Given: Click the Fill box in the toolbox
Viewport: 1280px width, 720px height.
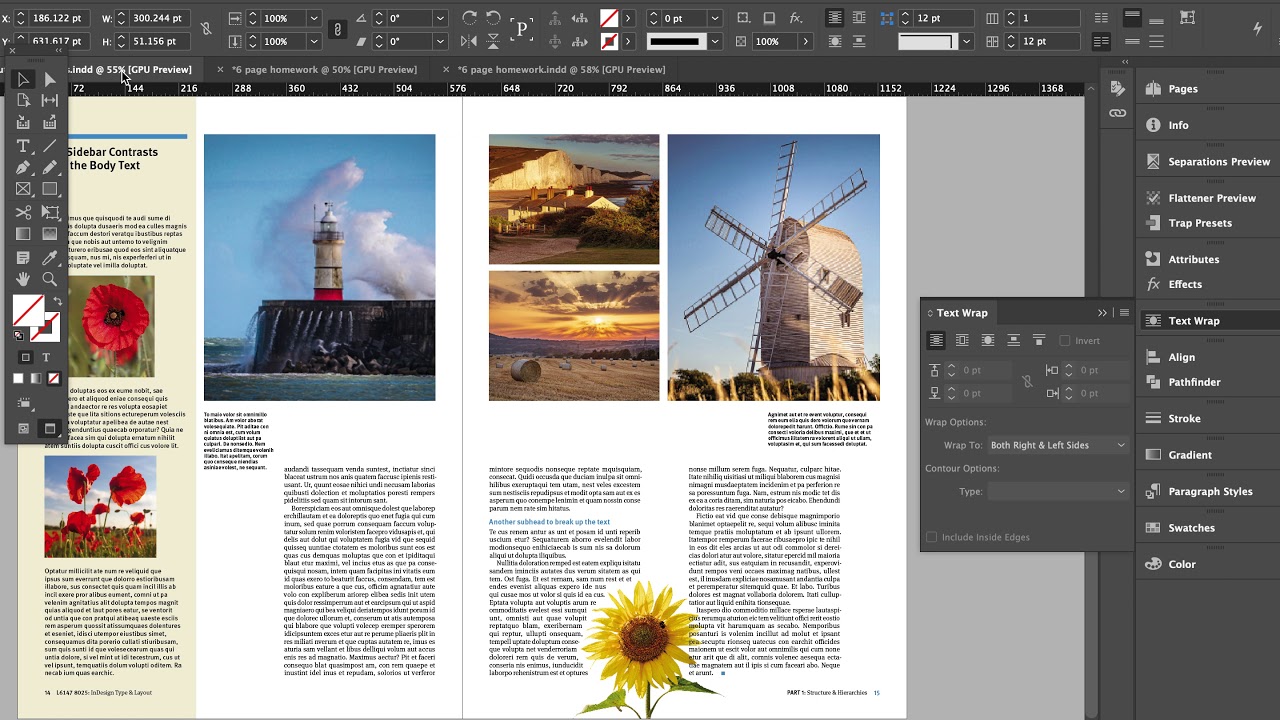Looking at the screenshot, I should 28,310.
